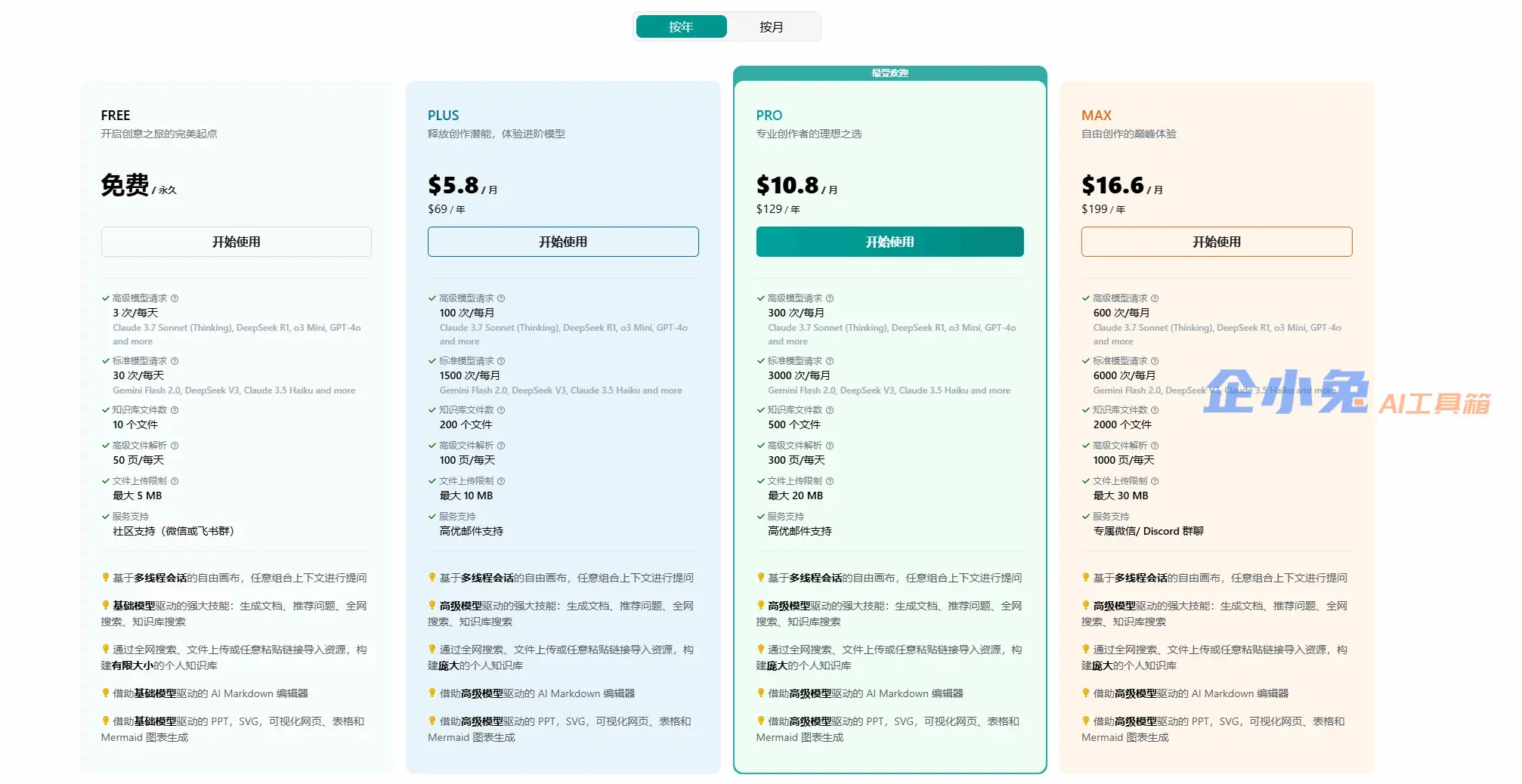Click 开始使用 in the FREE plan
Viewport: 1522px width, 784px height.
coord(237,242)
